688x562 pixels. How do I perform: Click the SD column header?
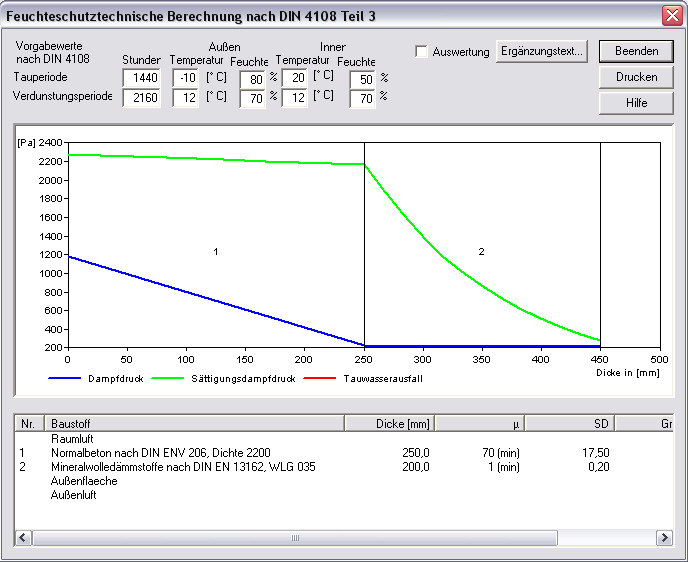point(569,424)
